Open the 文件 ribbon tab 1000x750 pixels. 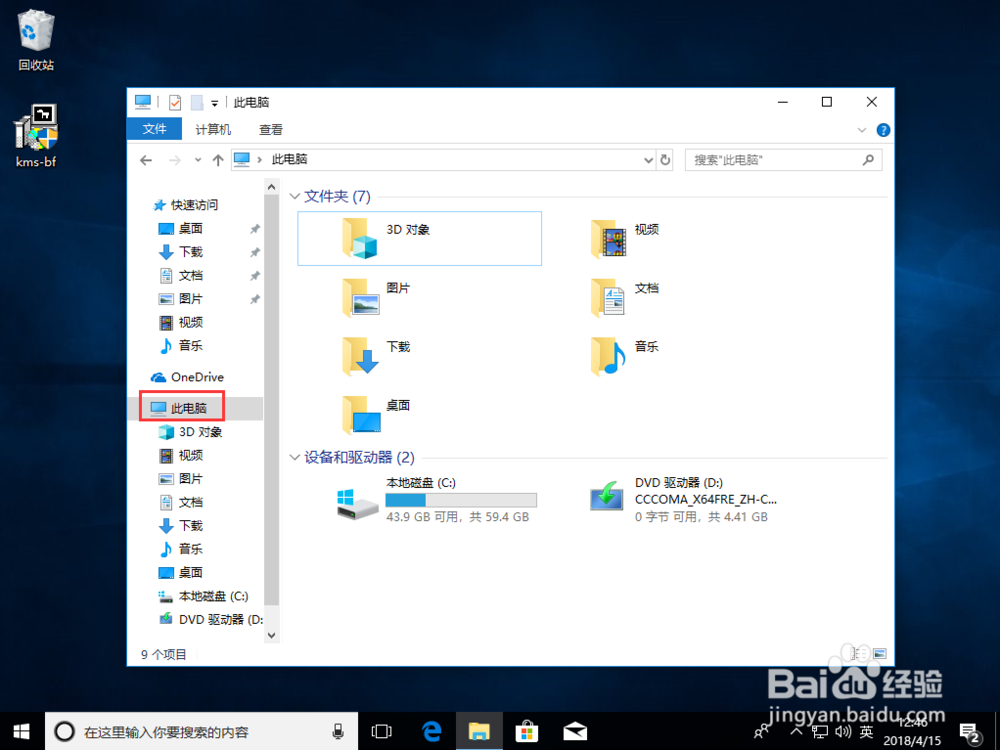click(154, 129)
